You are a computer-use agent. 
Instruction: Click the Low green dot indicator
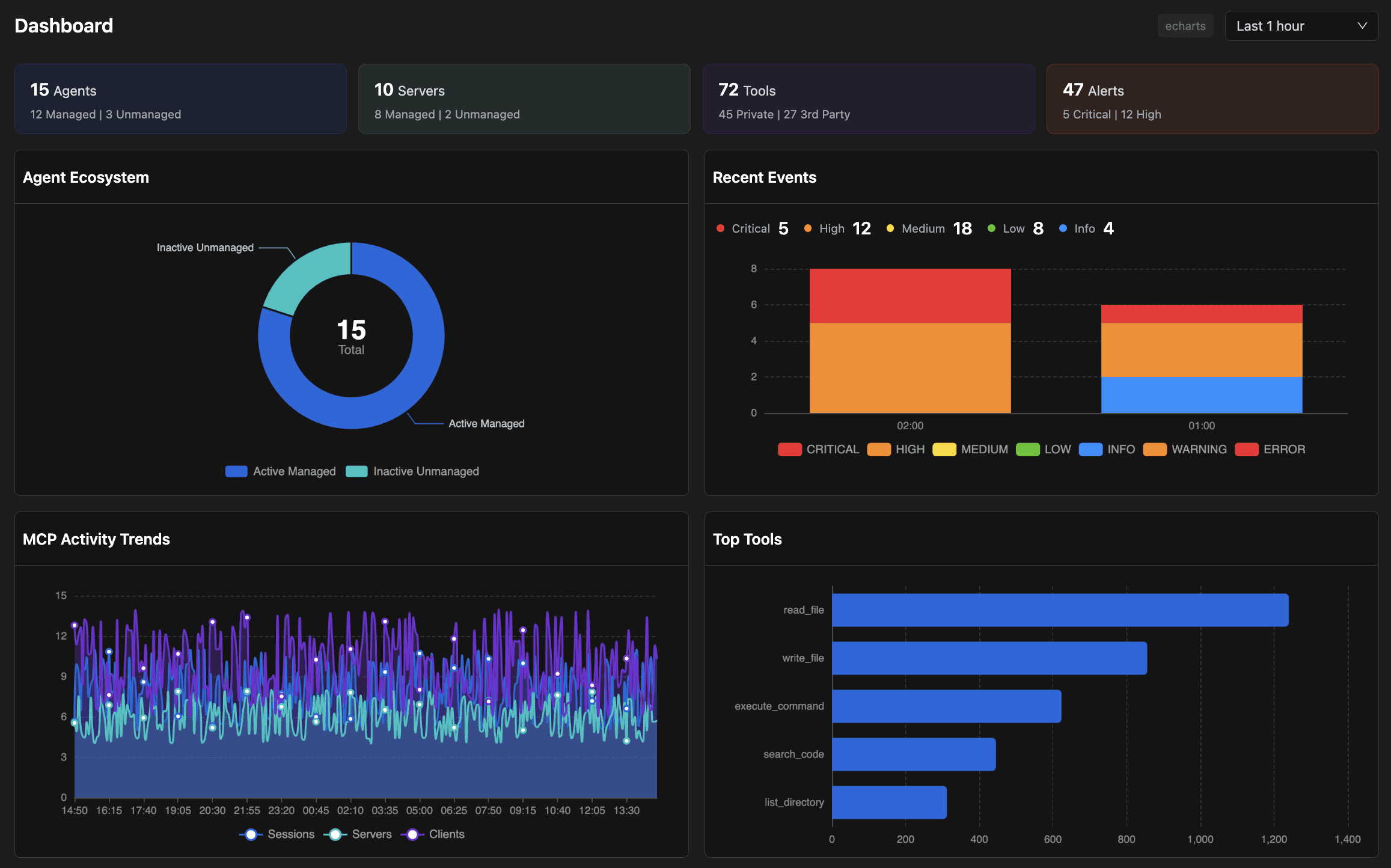[991, 228]
